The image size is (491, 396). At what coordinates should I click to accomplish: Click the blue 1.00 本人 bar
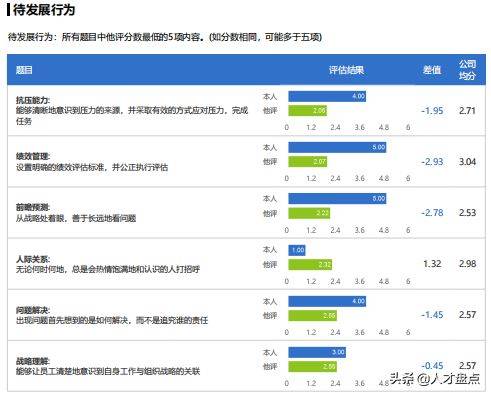(x=297, y=250)
